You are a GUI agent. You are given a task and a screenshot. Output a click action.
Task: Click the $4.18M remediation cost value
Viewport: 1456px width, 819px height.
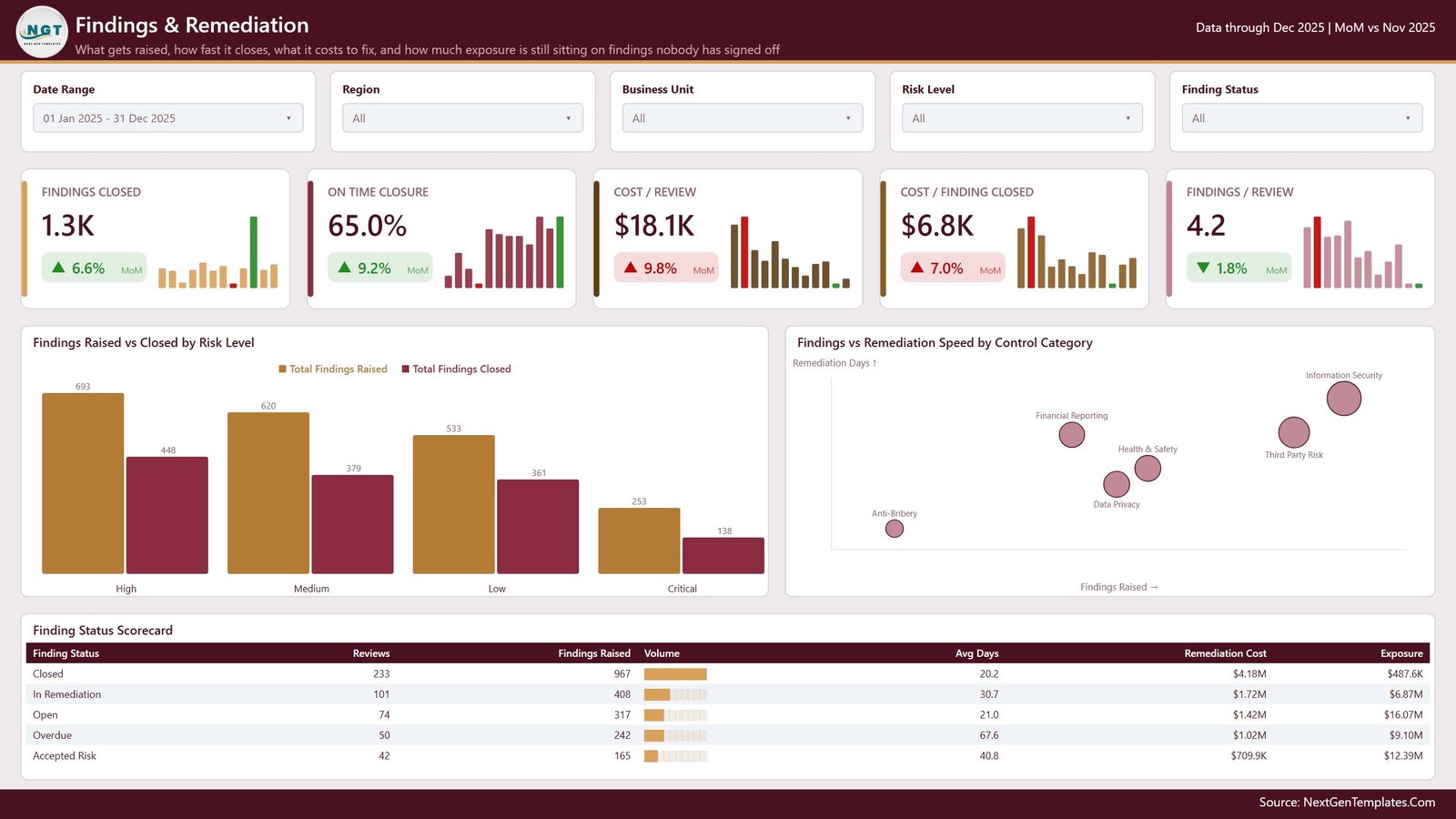coord(1249,674)
